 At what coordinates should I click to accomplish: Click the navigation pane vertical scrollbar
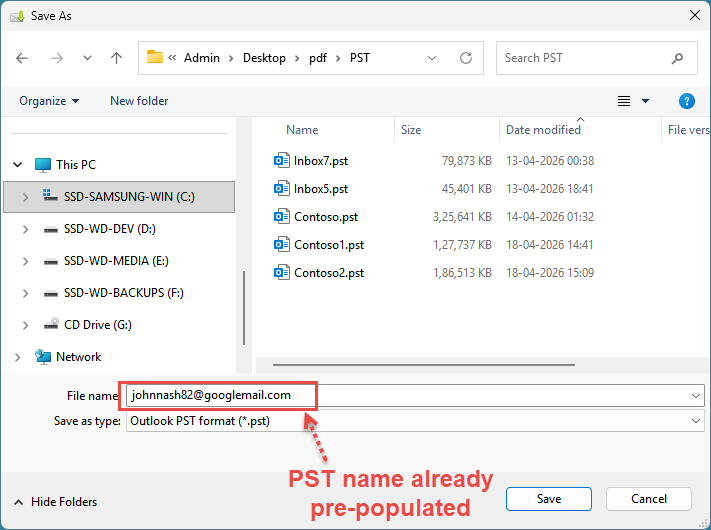pos(244,308)
